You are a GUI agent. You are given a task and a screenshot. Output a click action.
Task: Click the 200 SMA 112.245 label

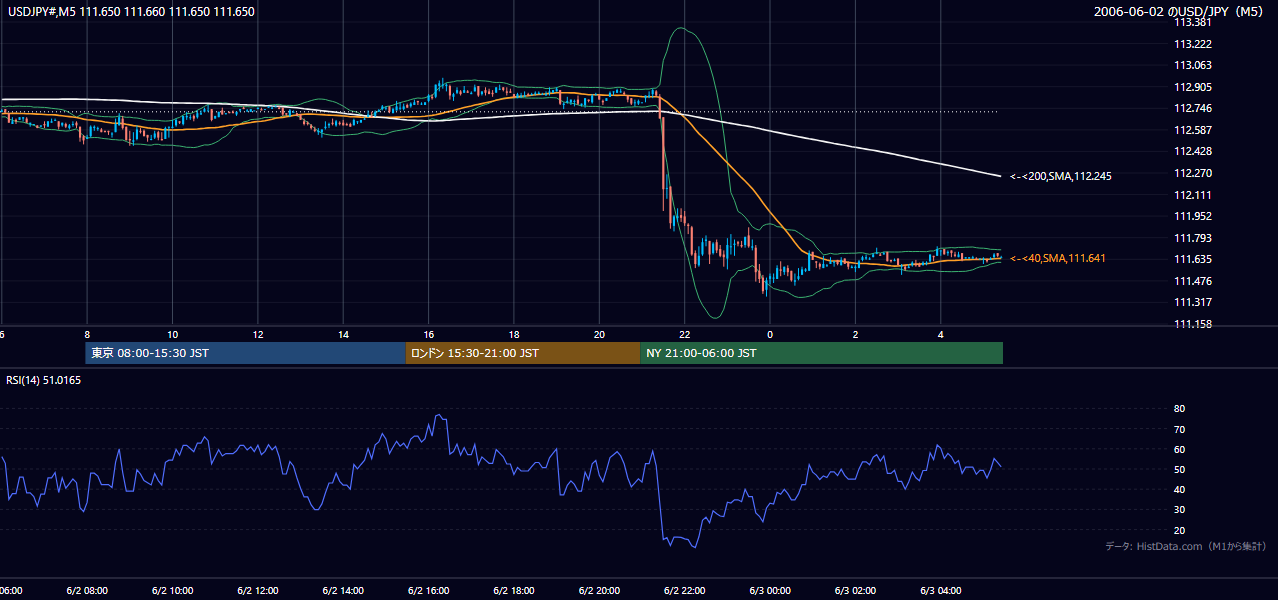[x=1061, y=176]
